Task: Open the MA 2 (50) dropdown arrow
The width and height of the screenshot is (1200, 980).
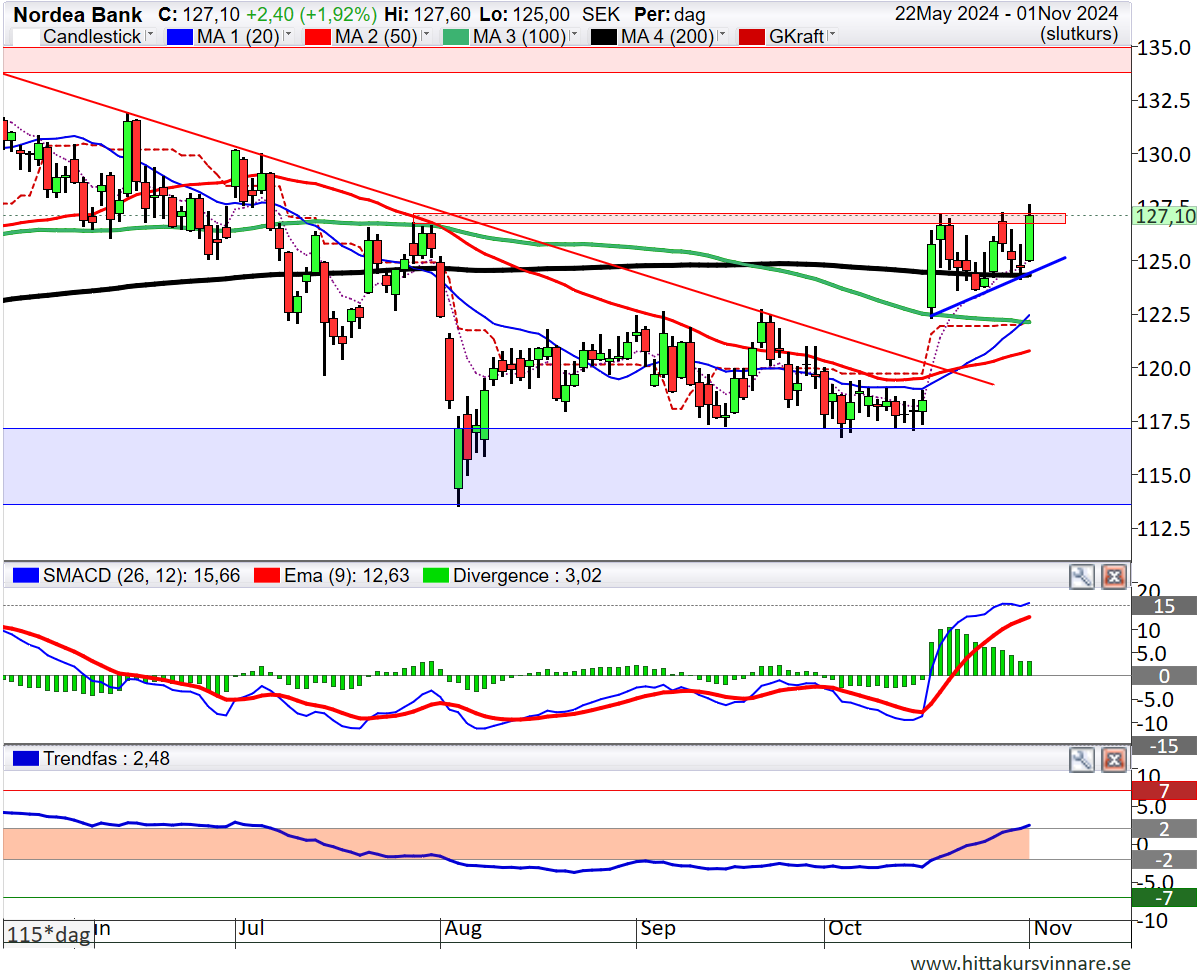Action: pyautogui.click(x=425, y=36)
